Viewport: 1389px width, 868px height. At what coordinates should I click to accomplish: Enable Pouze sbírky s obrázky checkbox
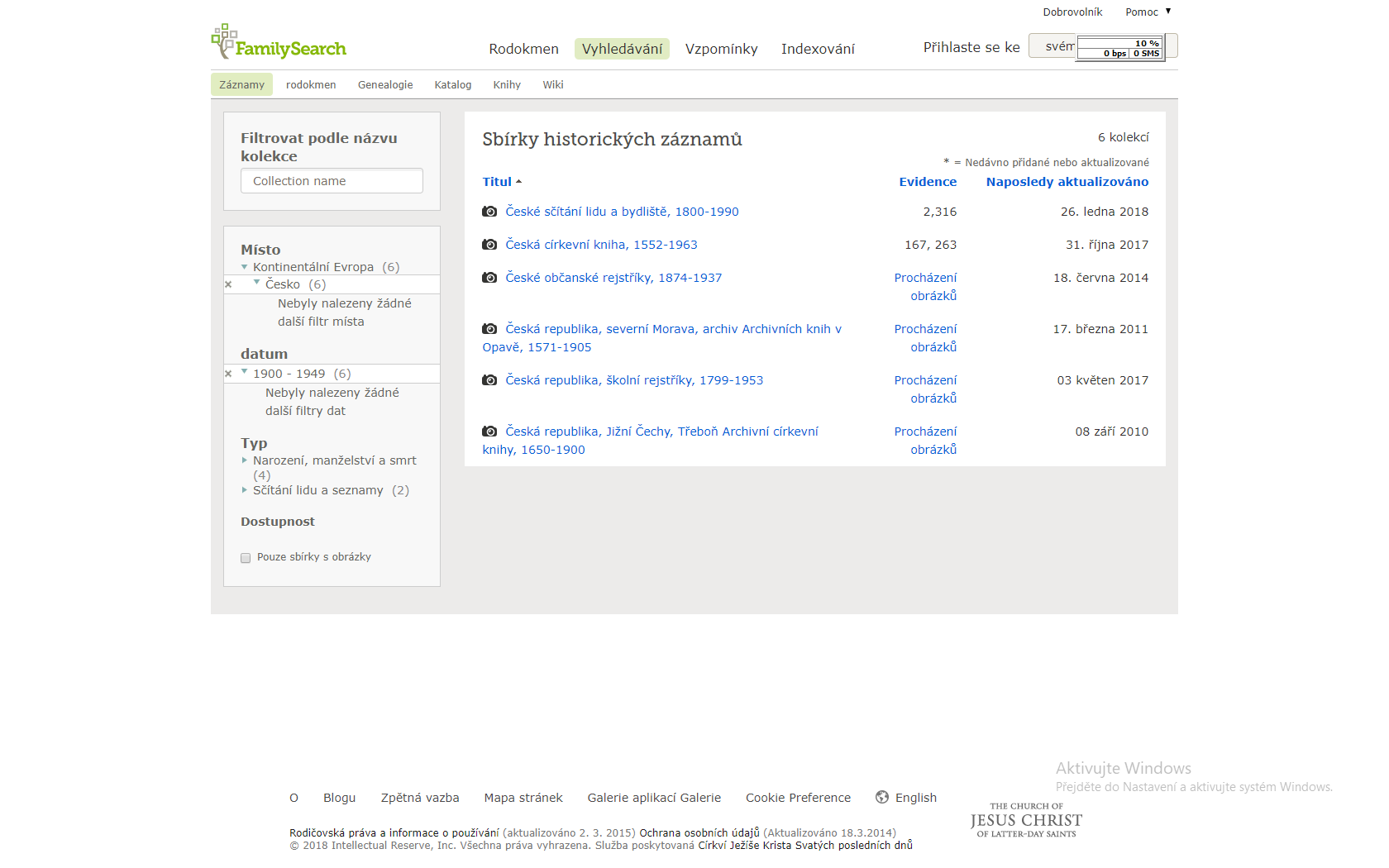(x=246, y=558)
